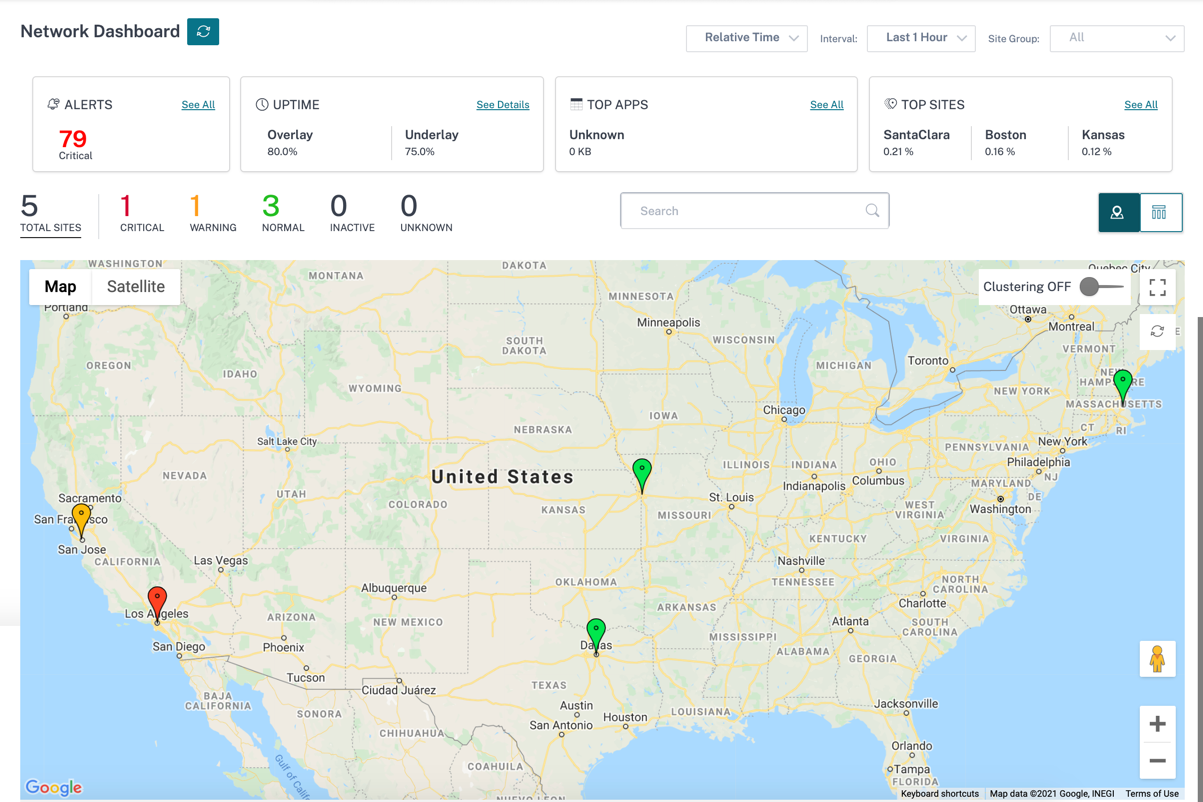Select the green Dallas site pin

[596, 636]
